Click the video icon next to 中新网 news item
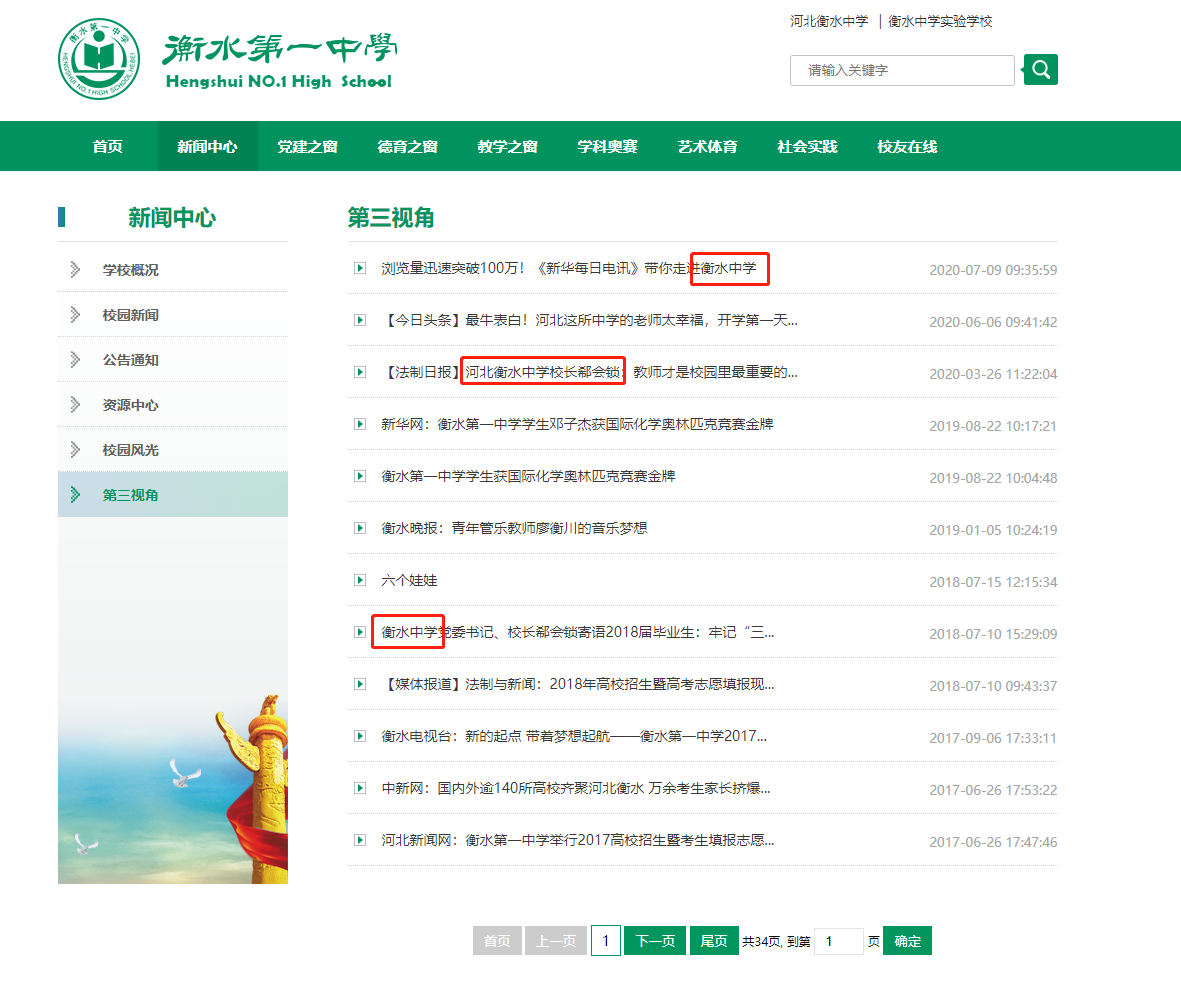The height and width of the screenshot is (981, 1181). [360, 788]
